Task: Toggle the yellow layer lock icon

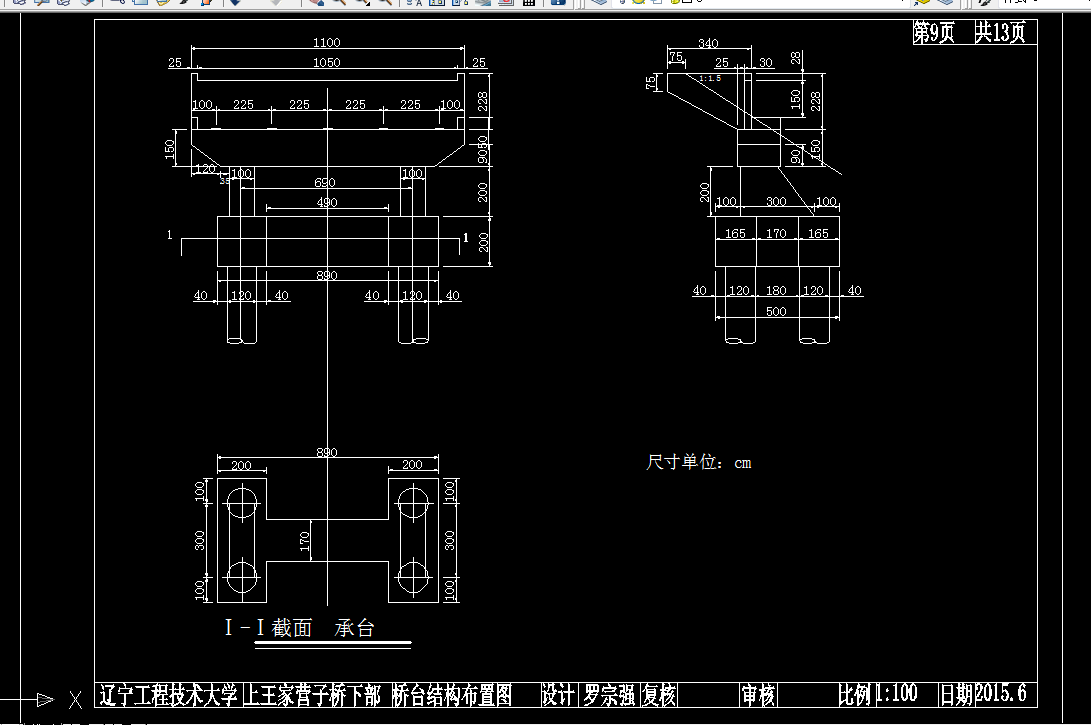Action: click(674, 4)
